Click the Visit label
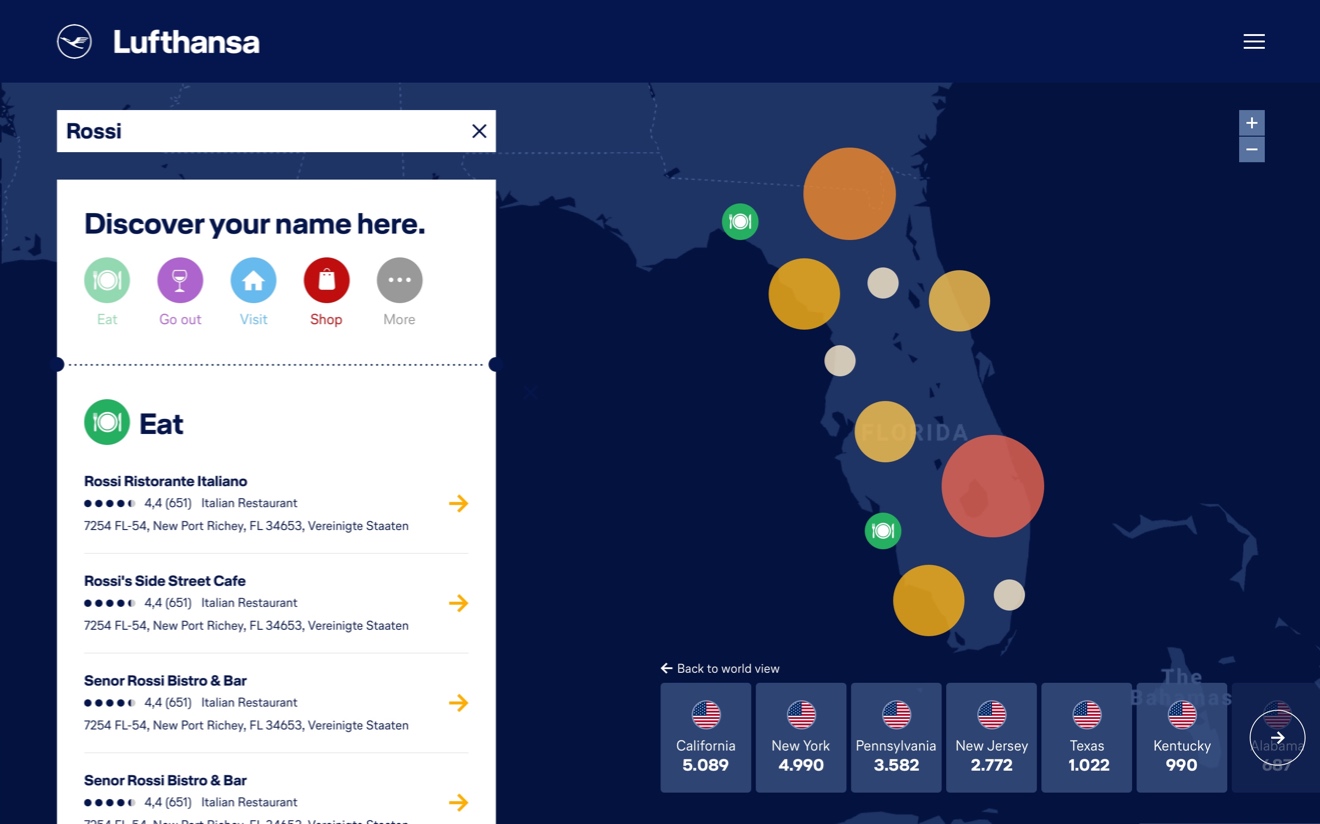Screen dimensions: 1320x824 253,319
